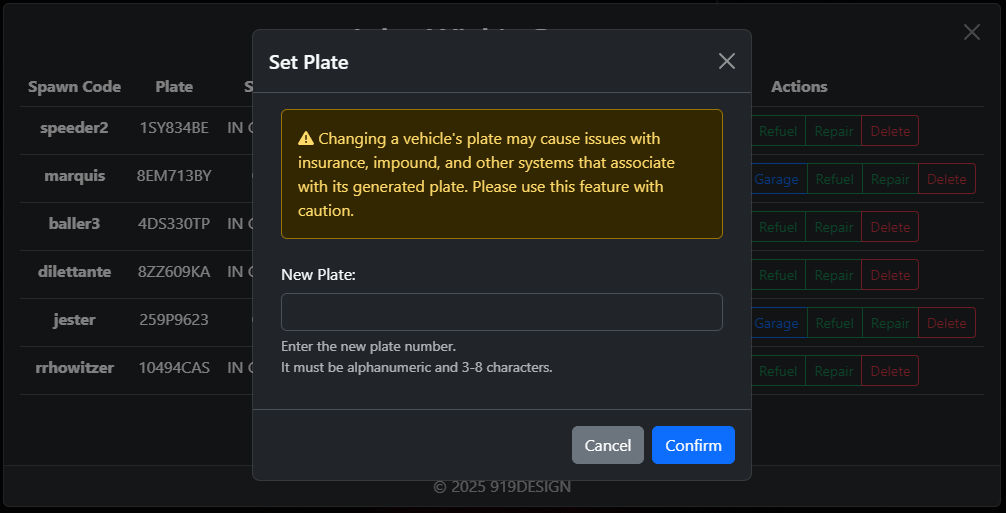1006x513 pixels.
Task: Refuel the speeder2 vehicle
Action: [778, 131]
